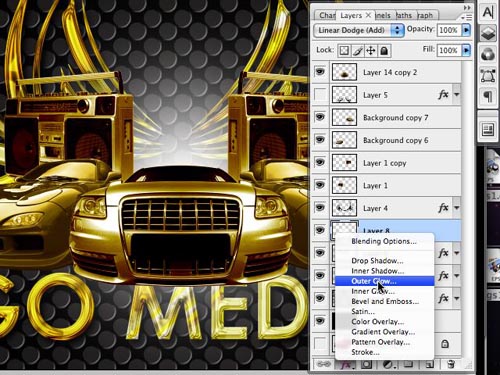Choose Pattern Overlay from the fx menu
500x375 pixels.
[x=384, y=342]
